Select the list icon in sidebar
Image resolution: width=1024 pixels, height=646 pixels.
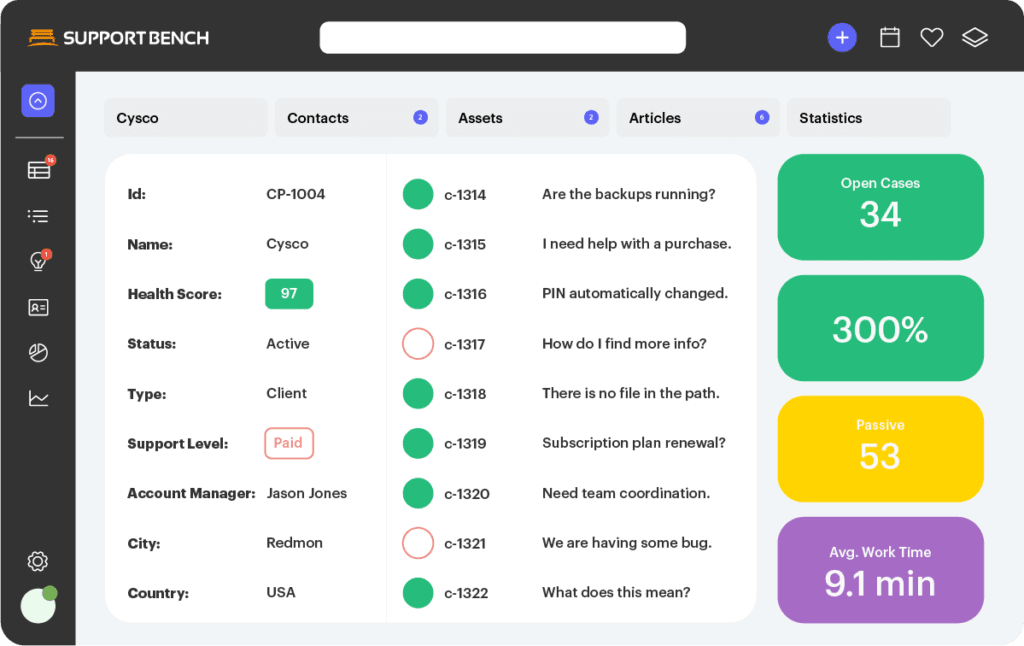[x=38, y=216]
